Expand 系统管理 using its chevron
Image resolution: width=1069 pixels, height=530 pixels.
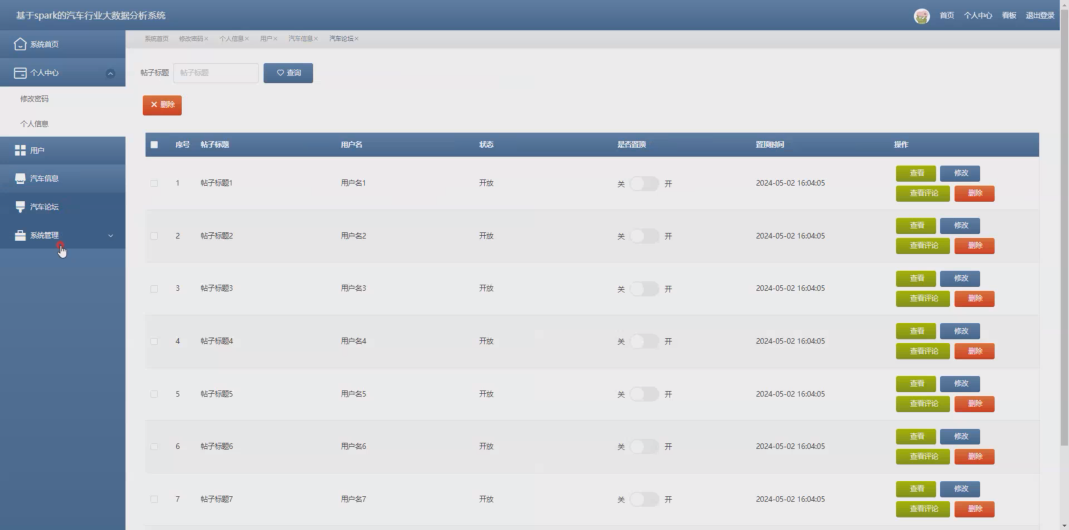tap(110, 236)
